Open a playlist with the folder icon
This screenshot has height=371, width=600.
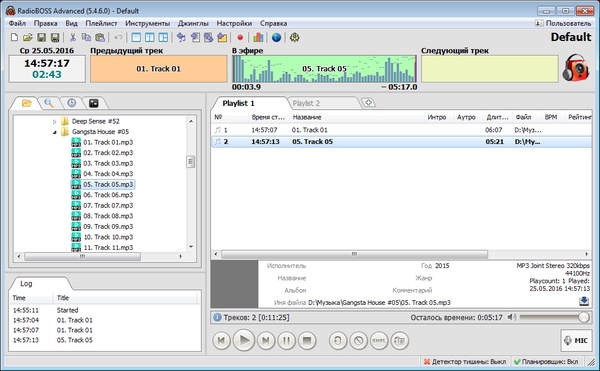coord(28,37)
